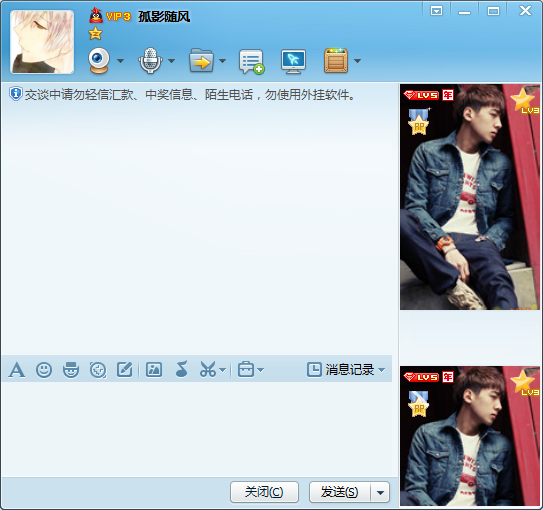
Task: Click the medal badge on upper QQ show
Action: 419,121
